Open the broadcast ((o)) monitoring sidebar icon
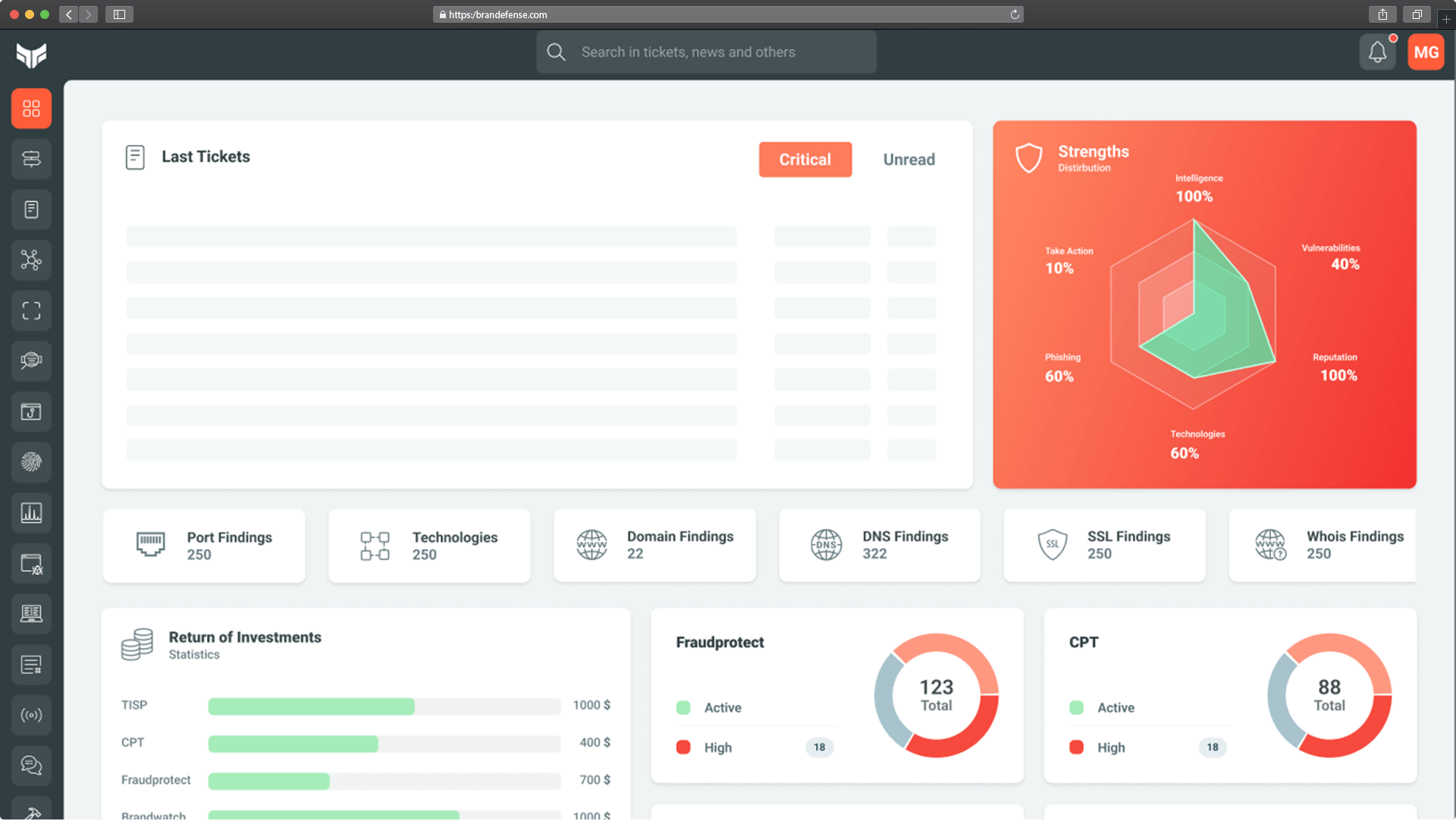The width and height of the screenshot is (1456, 821). (31, 715)
